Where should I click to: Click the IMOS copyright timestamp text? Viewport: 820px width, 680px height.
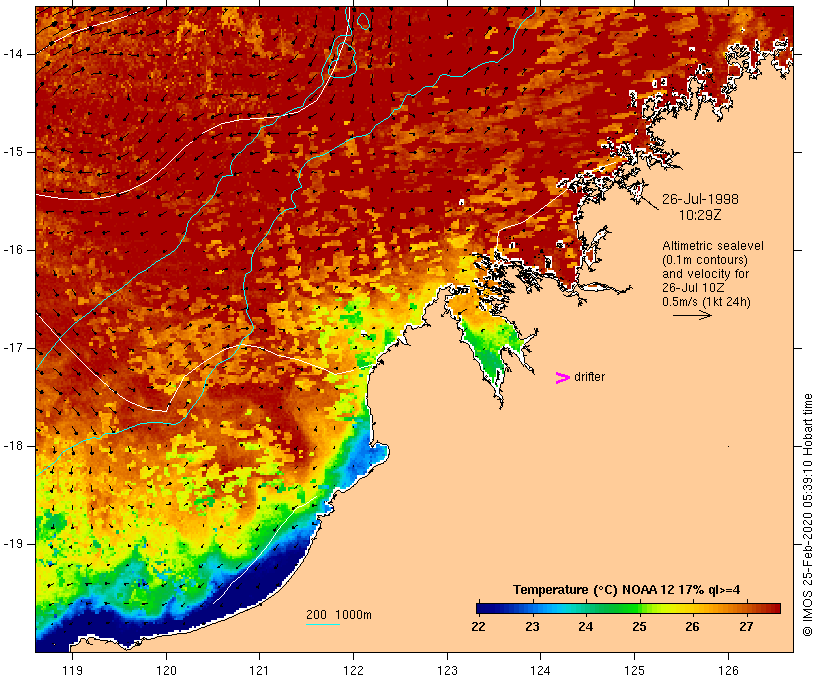pos(807,515)
